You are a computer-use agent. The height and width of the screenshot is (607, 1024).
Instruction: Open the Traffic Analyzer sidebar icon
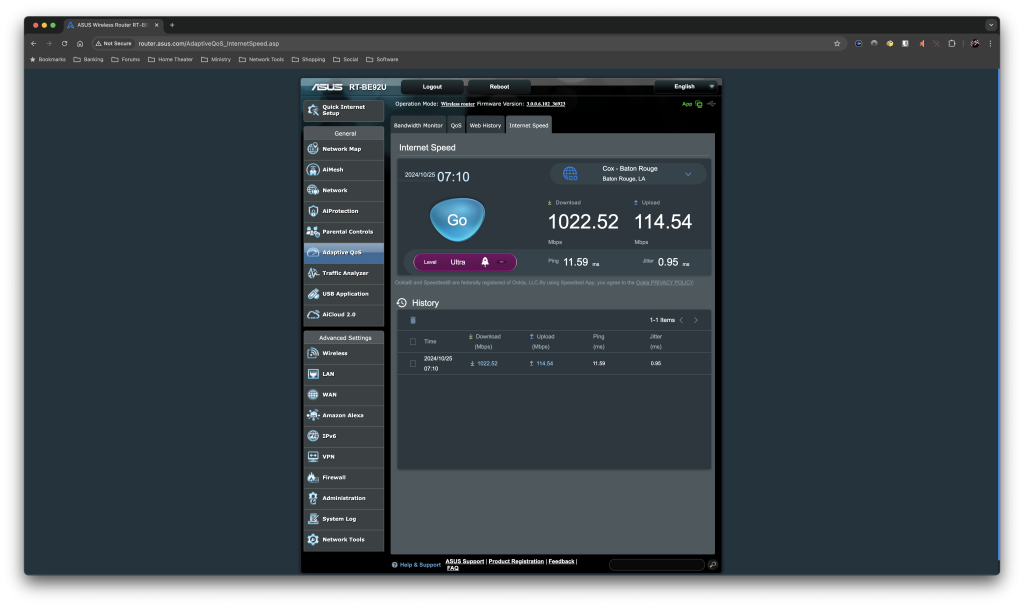[313, 273]
